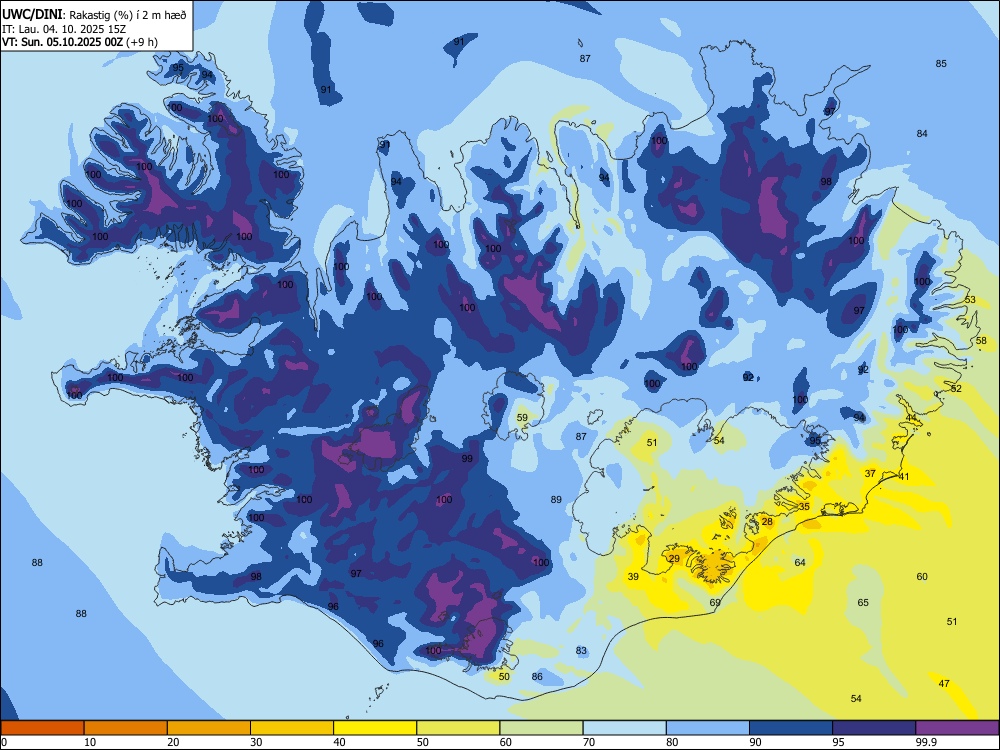Click the humidity value '29' on the map
Viewport: 1000px width, 750px height.
pos(674,559)
